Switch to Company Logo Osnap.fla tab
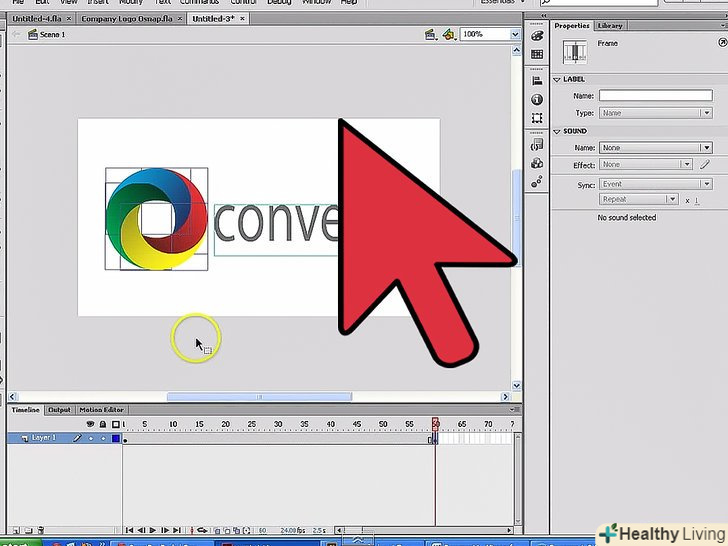This screenshot has width=728, height=546. 127,19
